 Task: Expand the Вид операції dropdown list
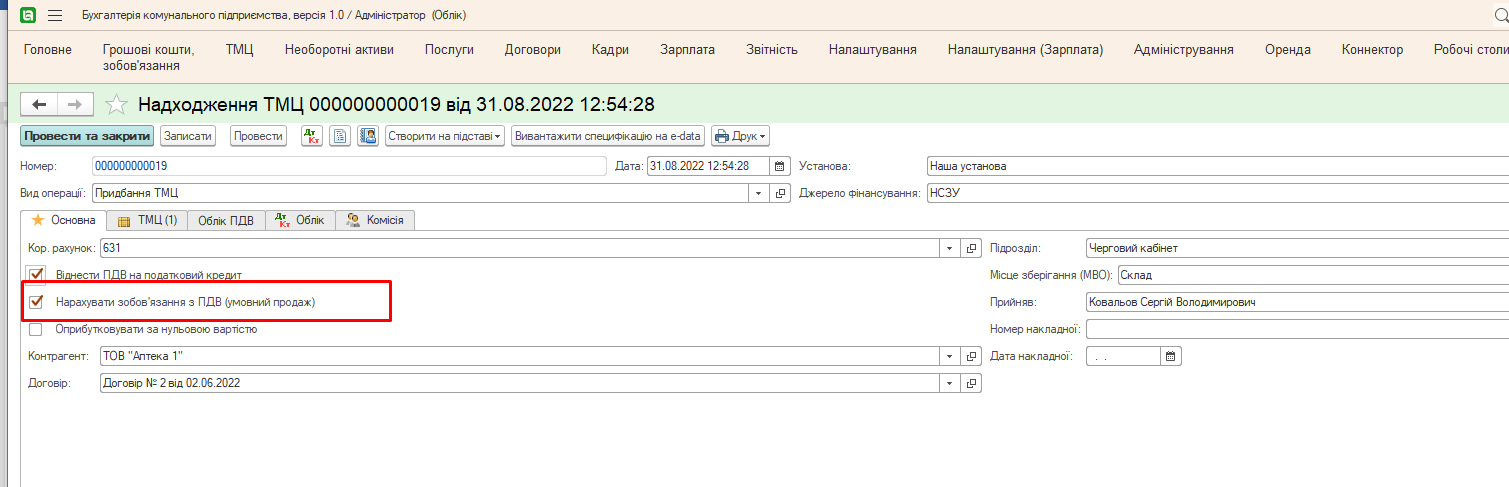[x=758, y=193]
